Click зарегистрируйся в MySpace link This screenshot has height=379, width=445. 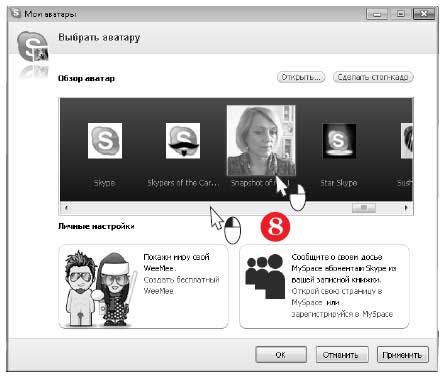(x=342, y=314)
